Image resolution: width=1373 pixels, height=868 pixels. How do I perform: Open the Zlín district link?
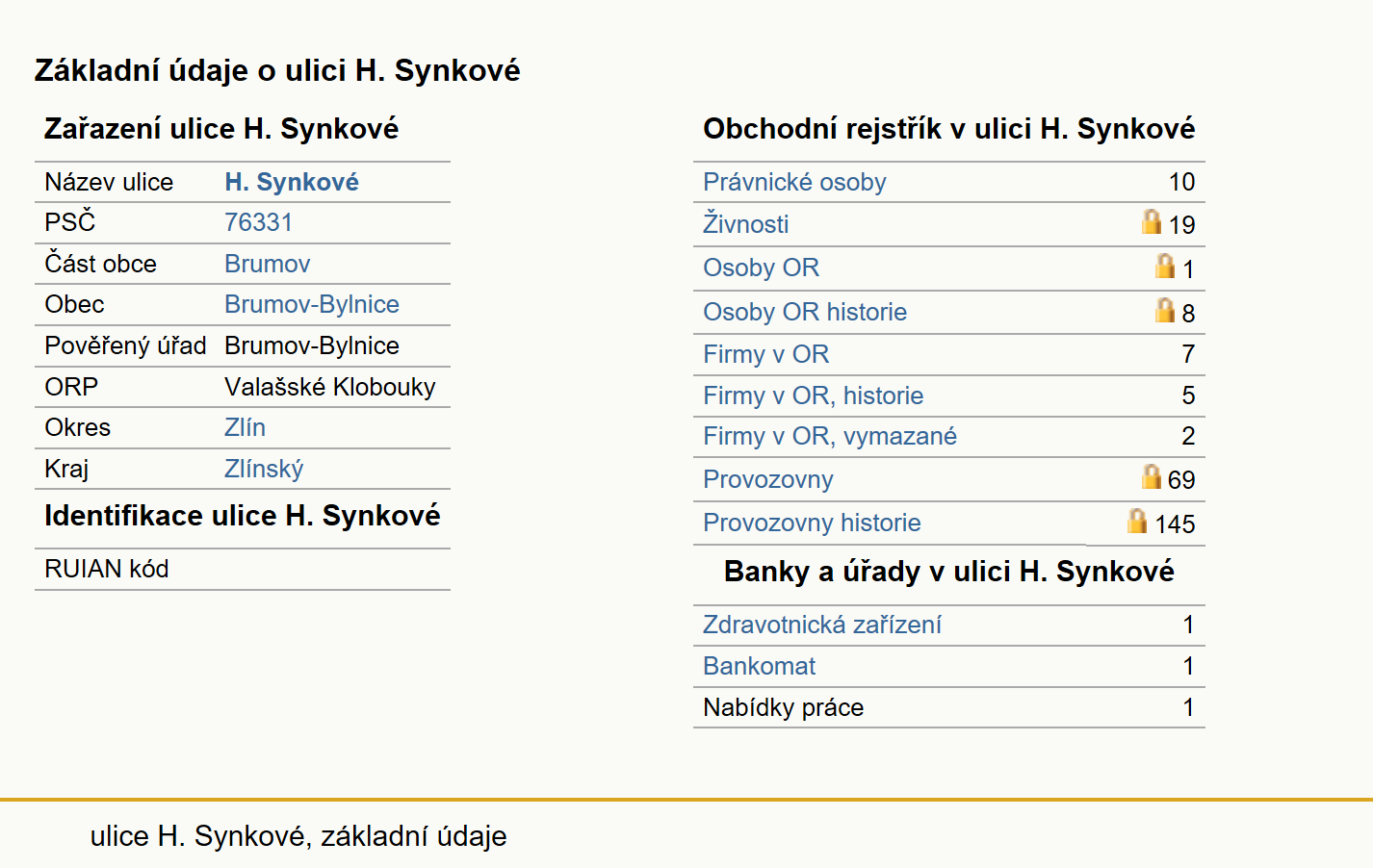pos(245,427)
